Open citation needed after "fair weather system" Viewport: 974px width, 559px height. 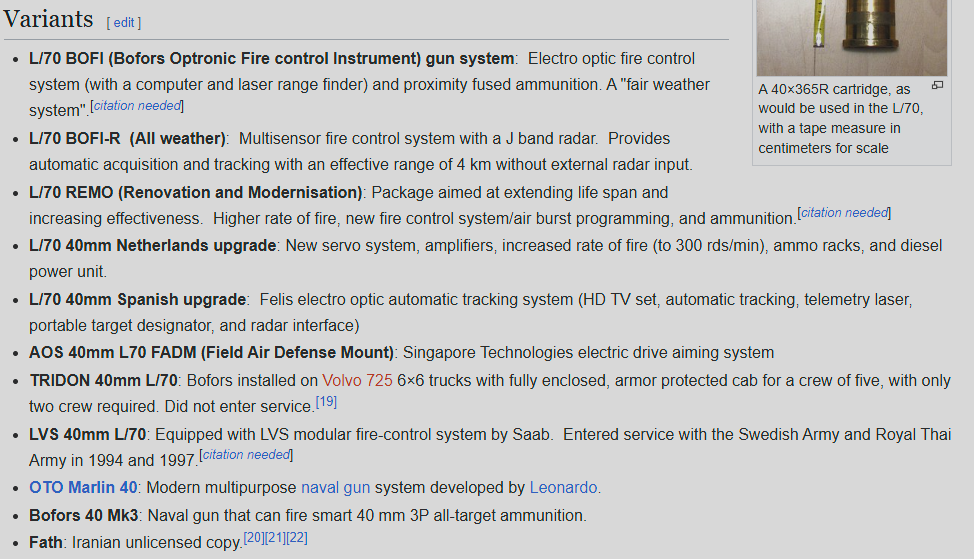(137, 106)
